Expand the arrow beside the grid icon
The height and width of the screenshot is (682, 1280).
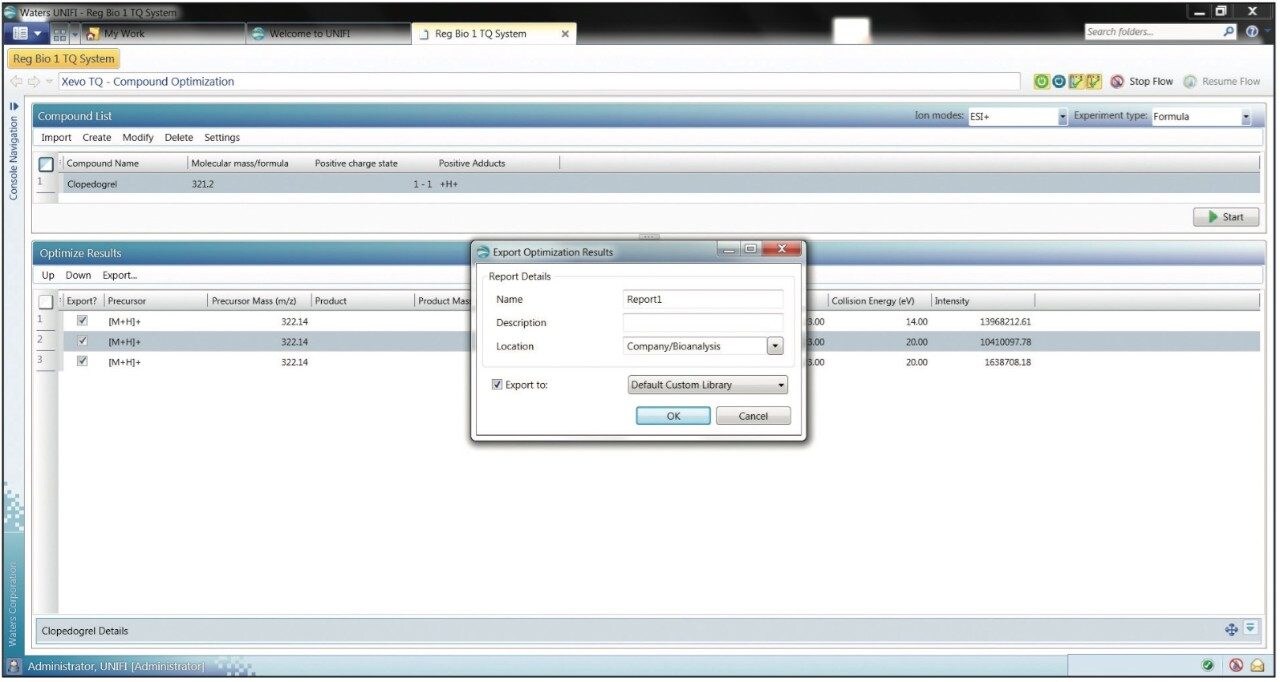(74, 33)
